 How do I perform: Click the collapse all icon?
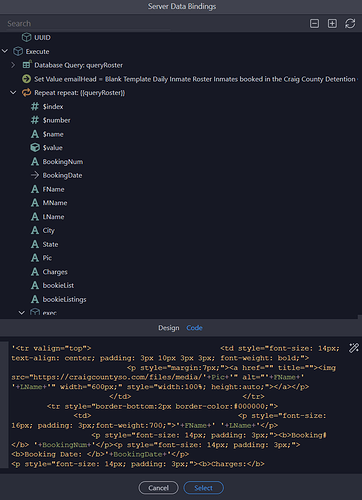coord(314,23)
